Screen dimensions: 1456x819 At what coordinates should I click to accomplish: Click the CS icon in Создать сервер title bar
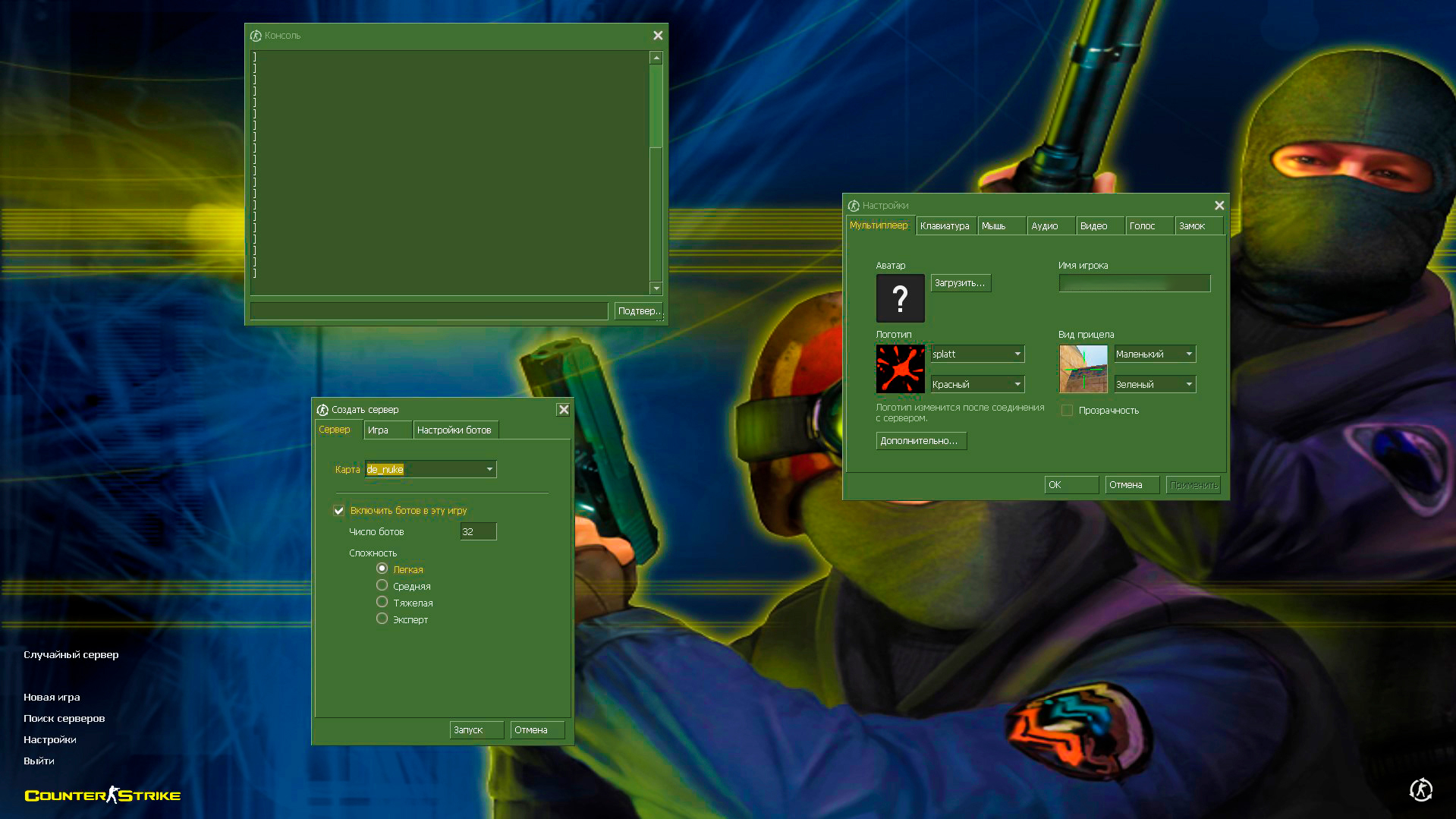(x=324, y=409)
